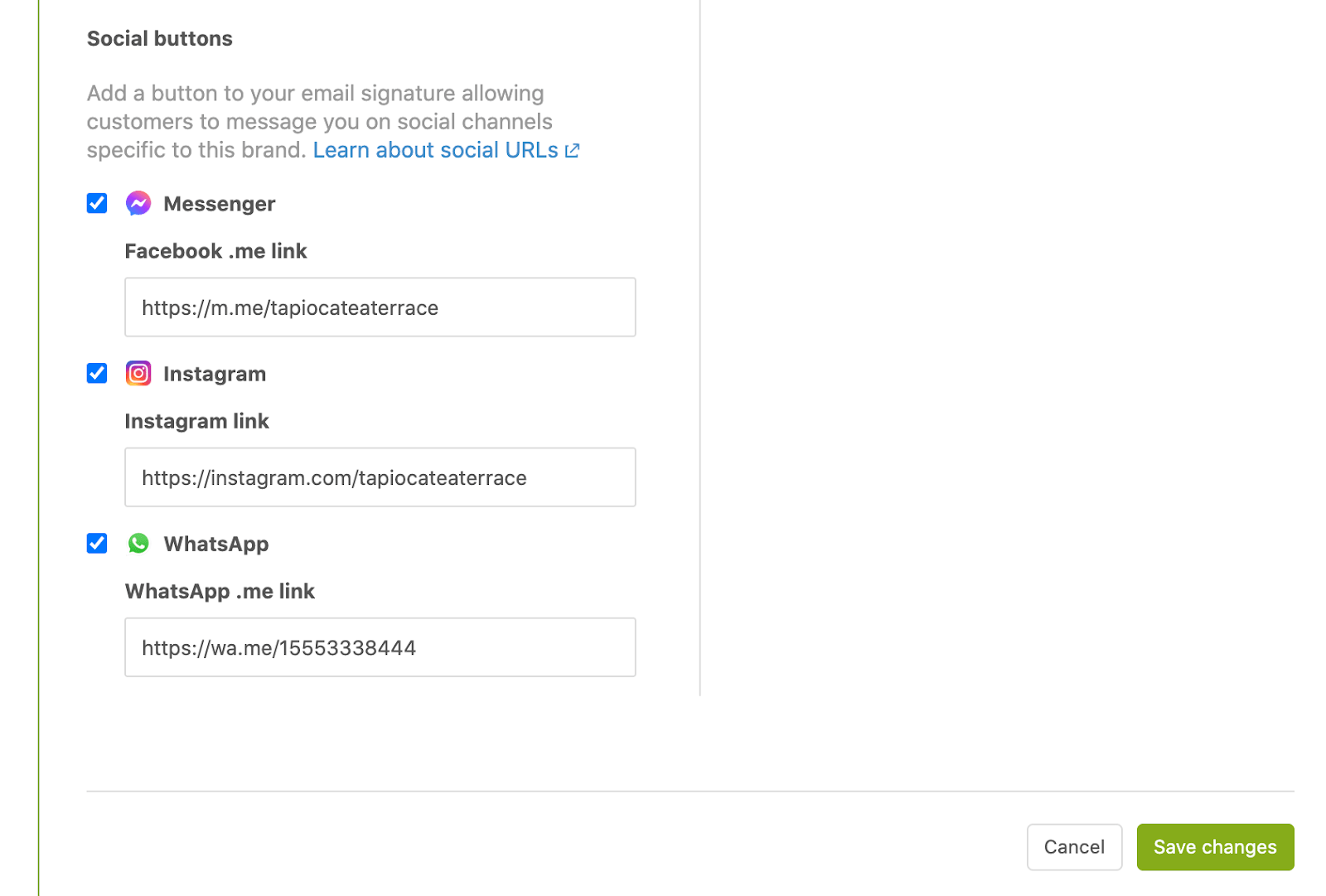Click the WhatsApp text label
Image resolution: width=1326 pixels, height=896 pixels.
pyautogui.click(x=216, y=544)
